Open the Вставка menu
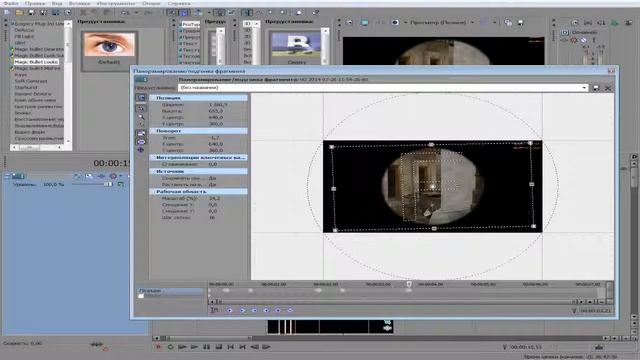The width and height of the screenshot is (640, 360). [79, 3]
